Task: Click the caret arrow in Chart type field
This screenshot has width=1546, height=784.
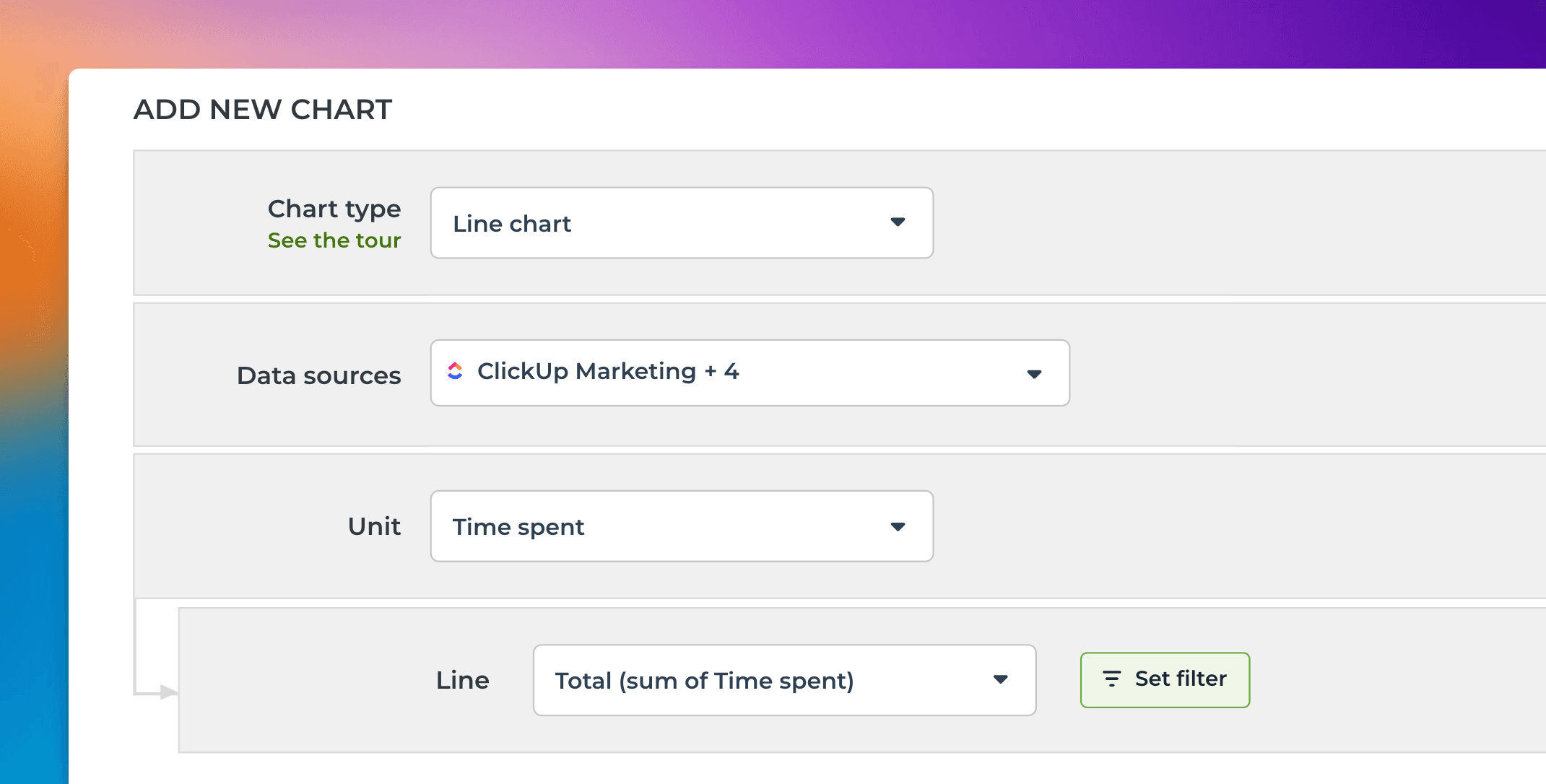Action: coord(898,222)
